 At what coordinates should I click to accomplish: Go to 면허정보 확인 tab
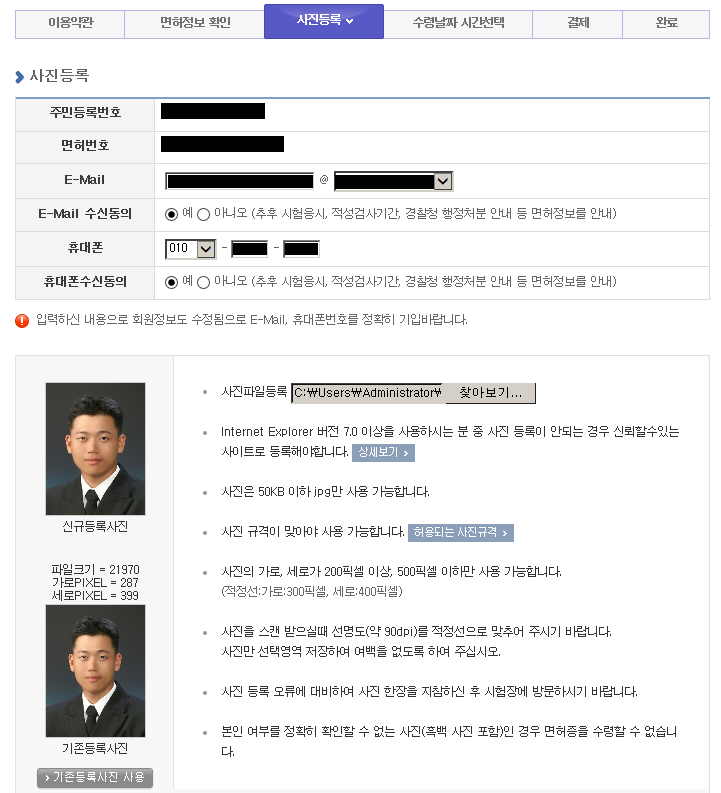tap(195, 23)
